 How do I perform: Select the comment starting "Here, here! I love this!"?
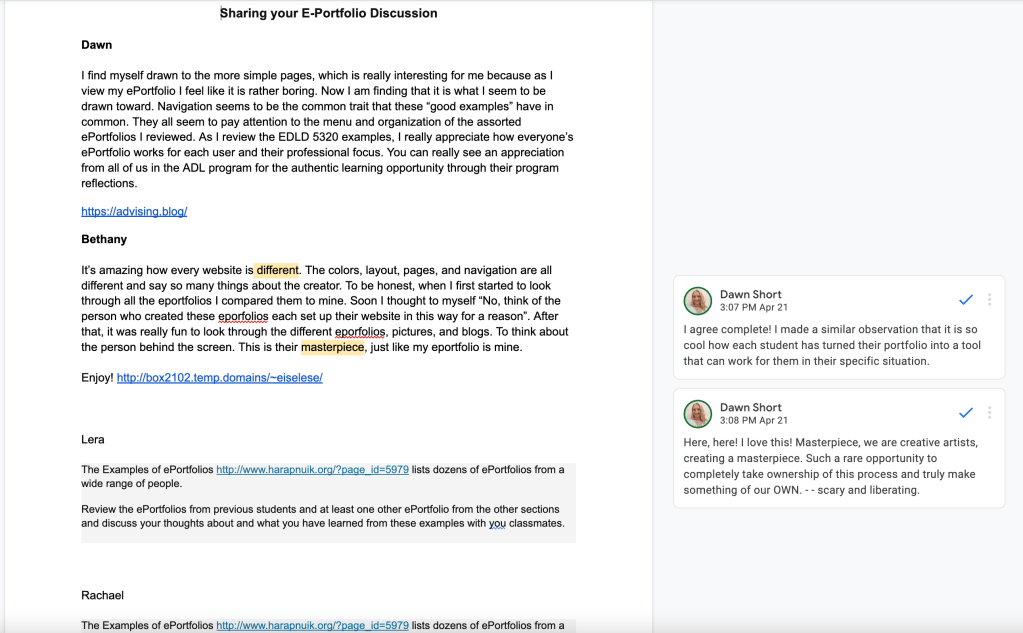(x=830, y=466)
